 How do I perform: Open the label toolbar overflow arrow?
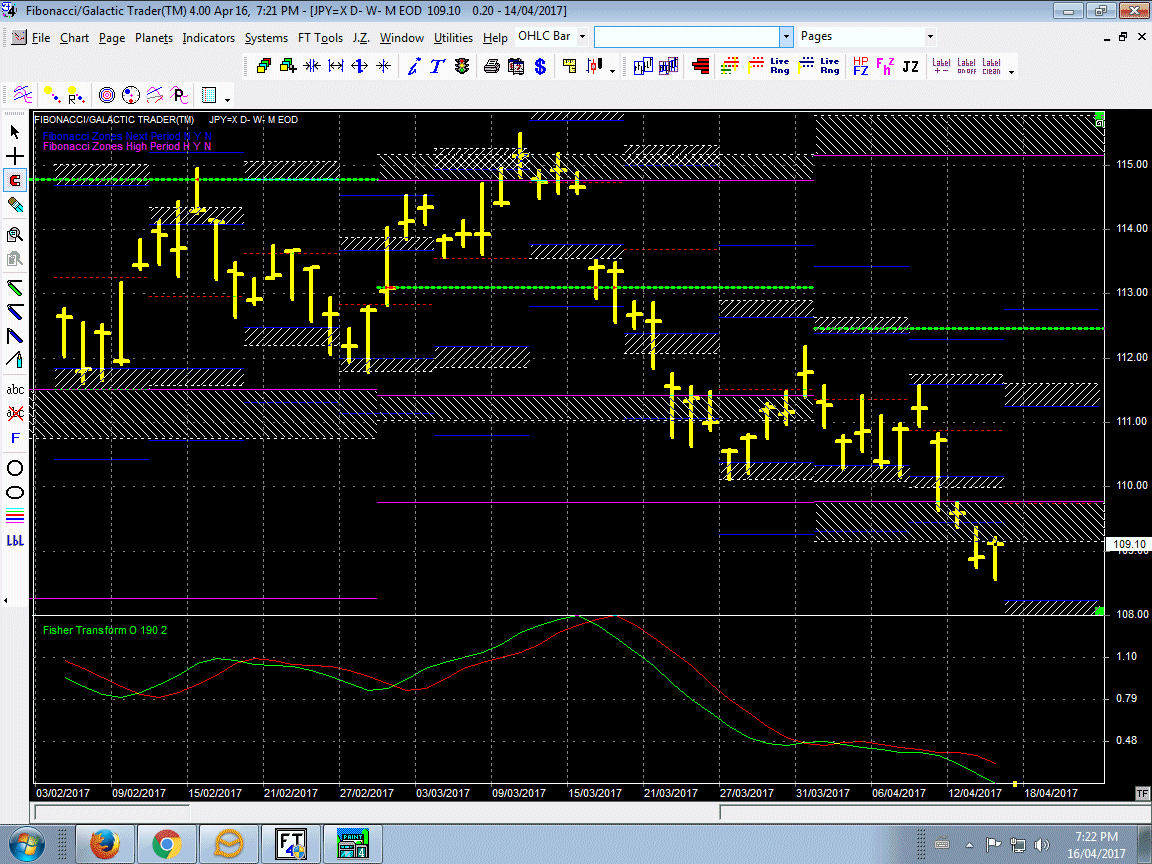(x=1012, y=71)
